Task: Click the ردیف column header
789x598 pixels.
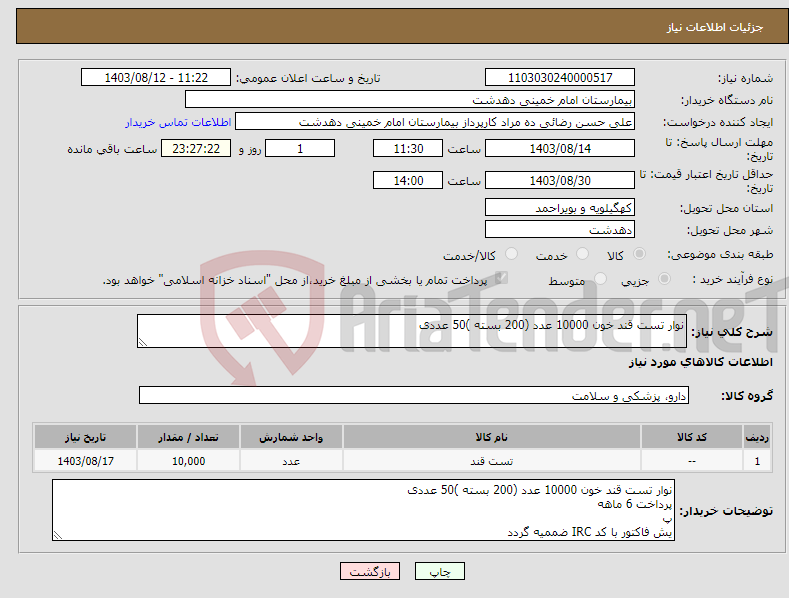Action: pos(757,437)
